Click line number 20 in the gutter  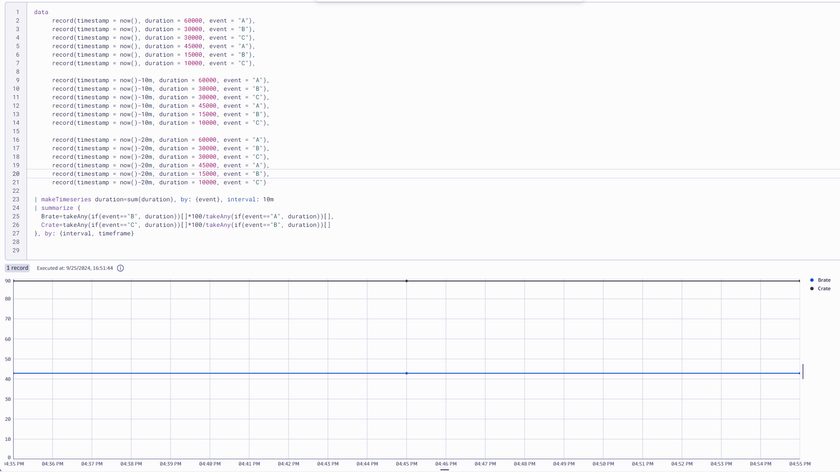point(16,174)
